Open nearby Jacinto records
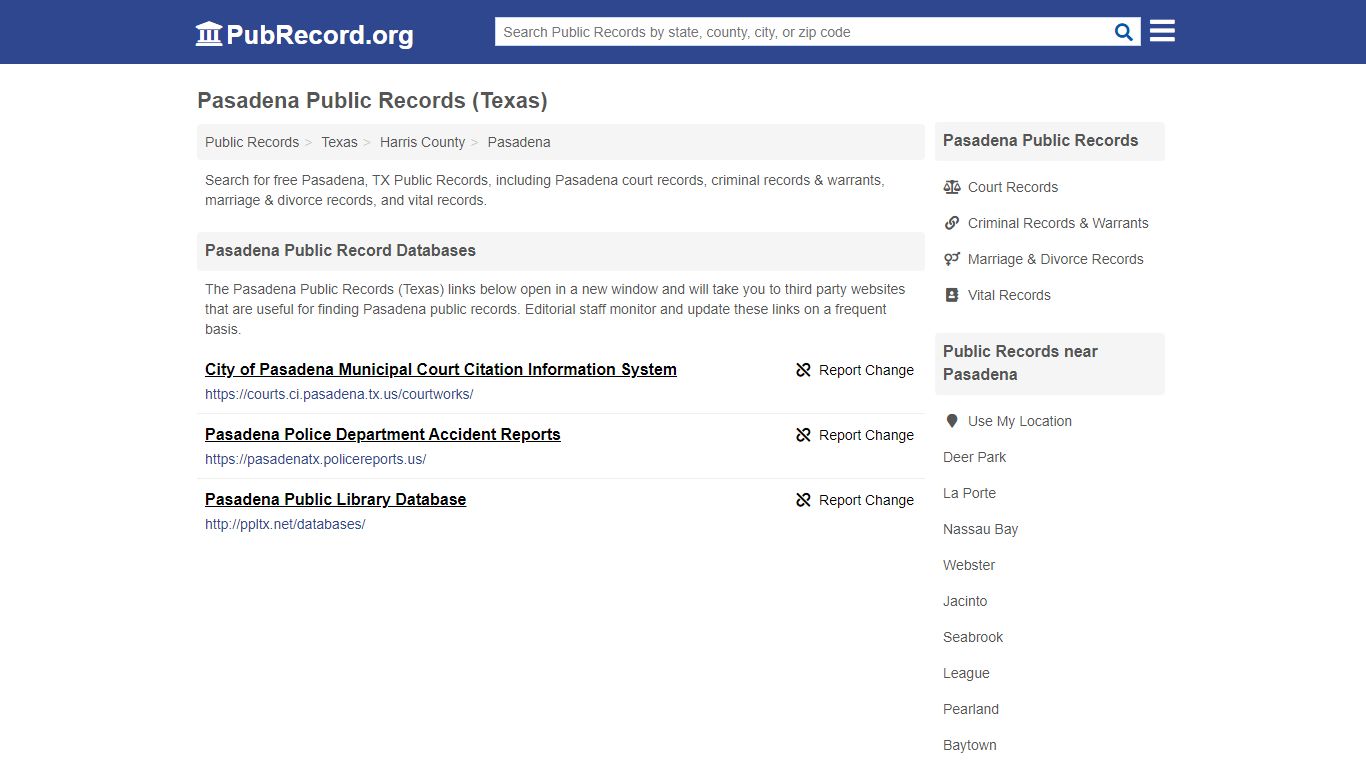 (965, 601)
